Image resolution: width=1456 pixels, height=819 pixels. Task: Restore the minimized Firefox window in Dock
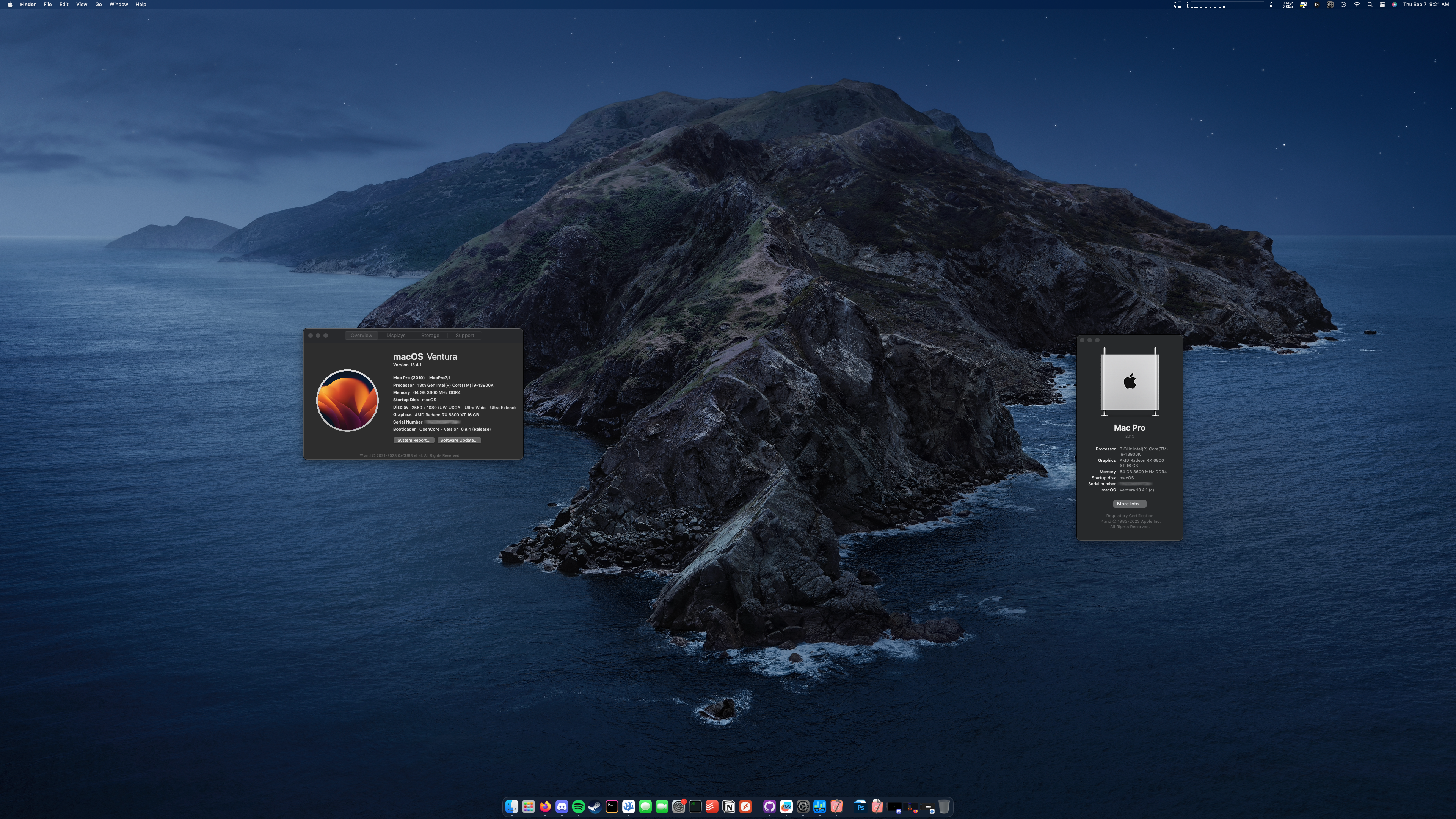pos(910,808)
